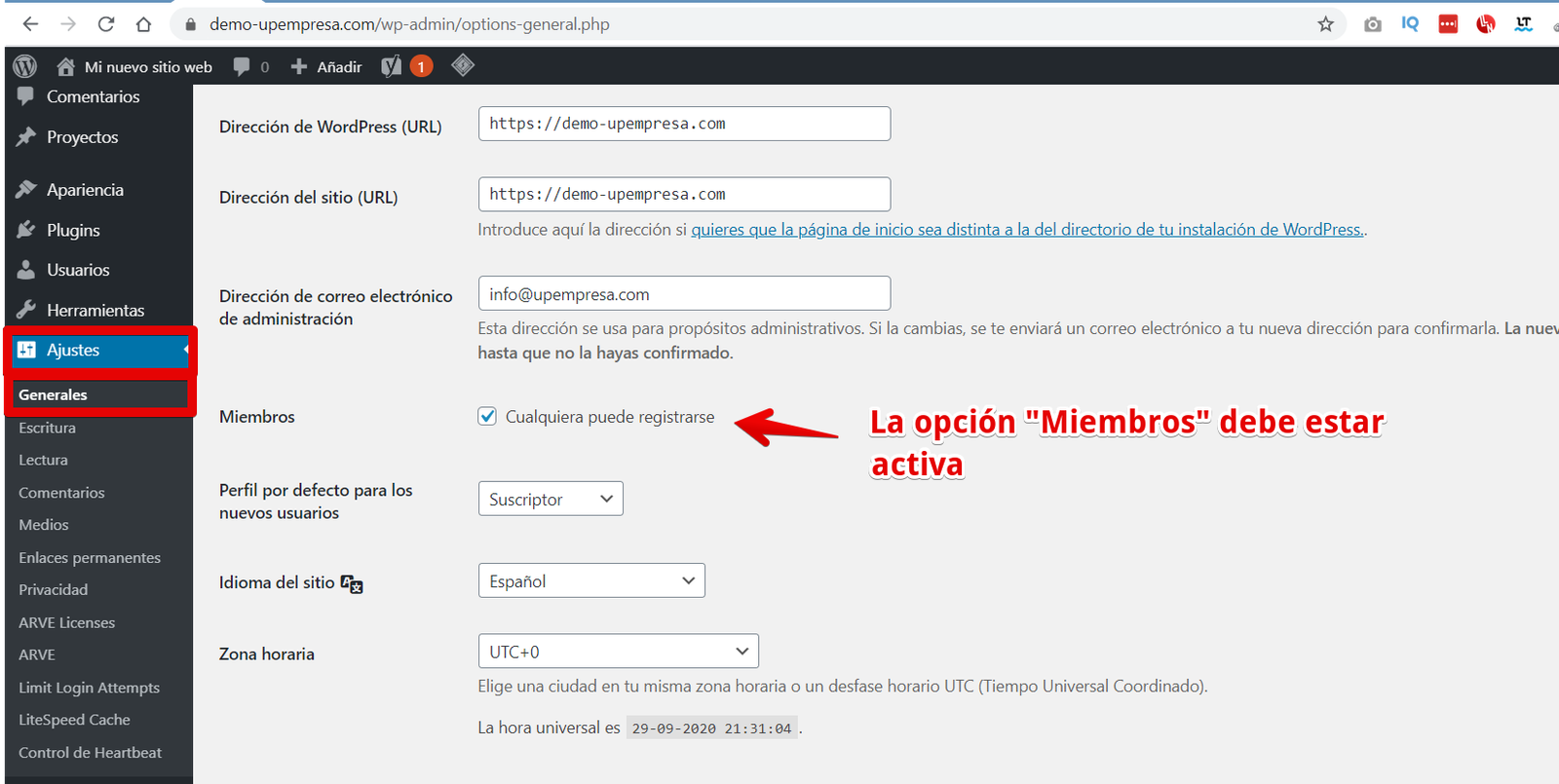Screen dimensions: 1559x784
Task: Go back with browser back arrow
Action: [x=30, y=24]
